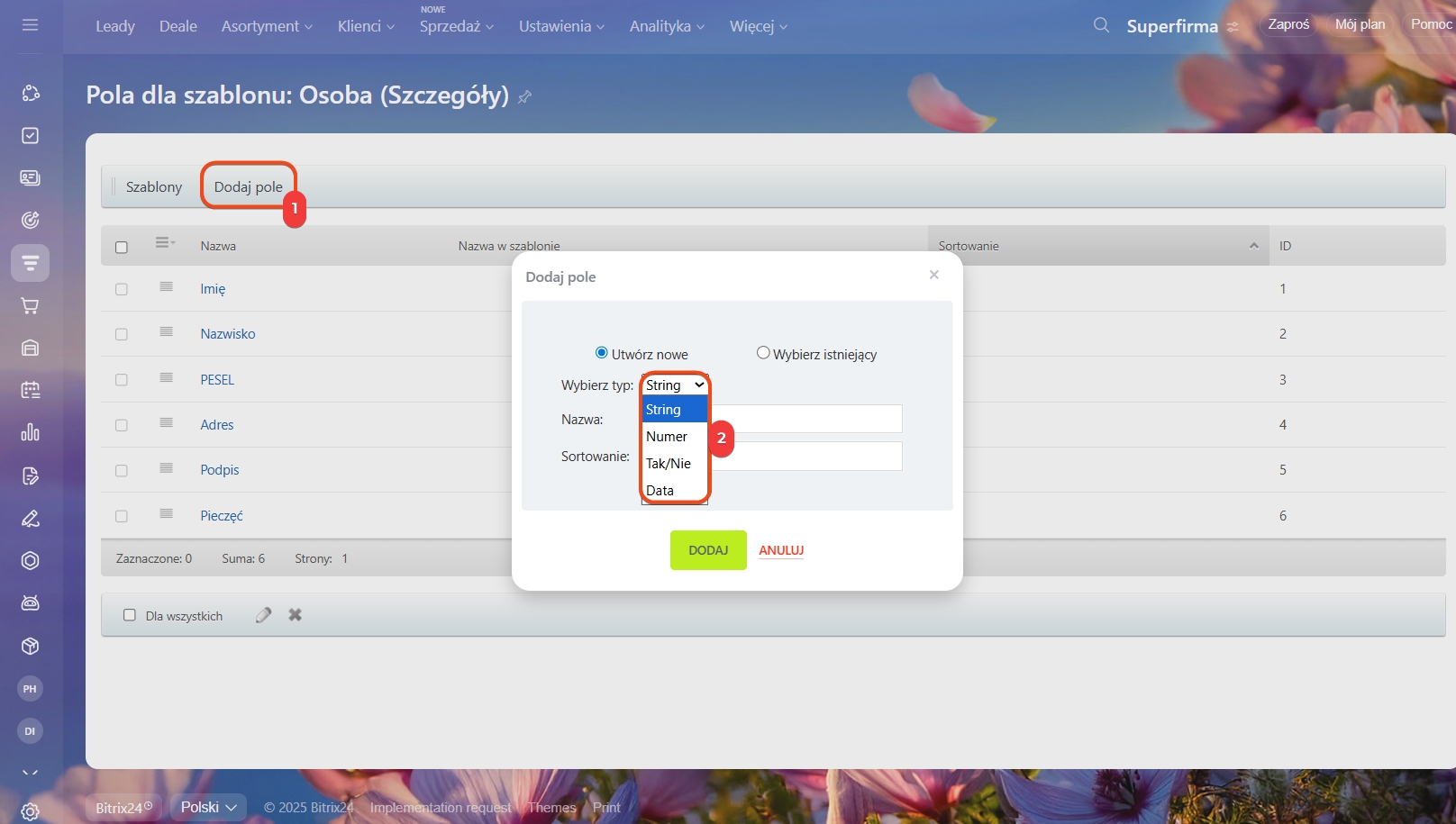The image size is (1456, 824).
Task: Choose Data in the type list
Action: (x=675, y=490)
